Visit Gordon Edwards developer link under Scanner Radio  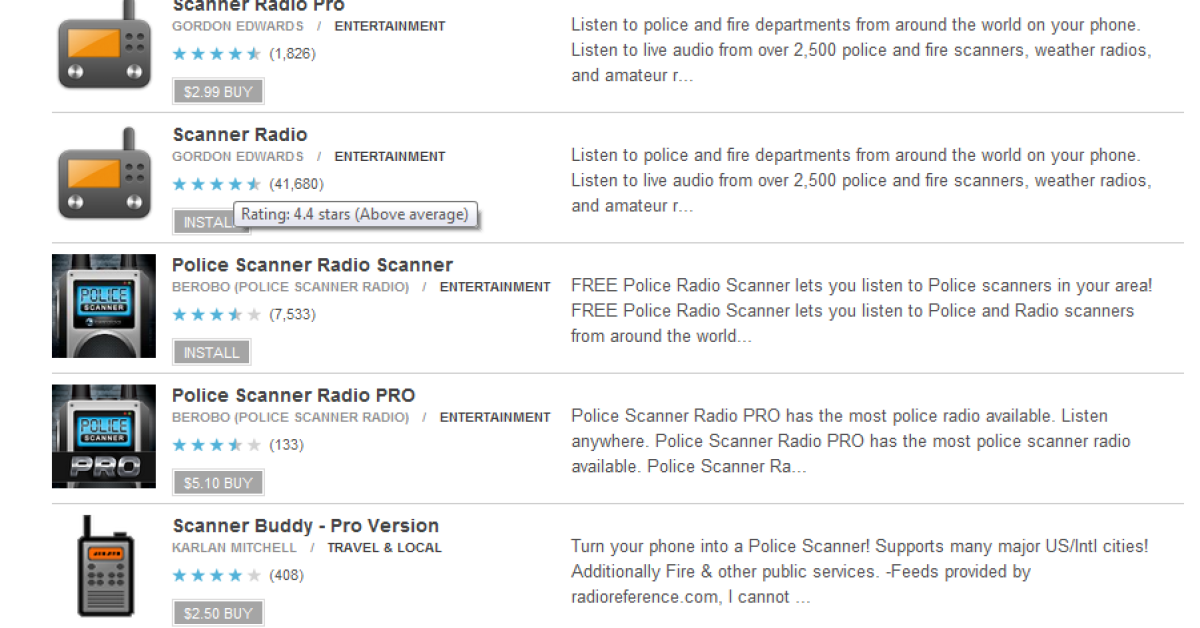237,157
